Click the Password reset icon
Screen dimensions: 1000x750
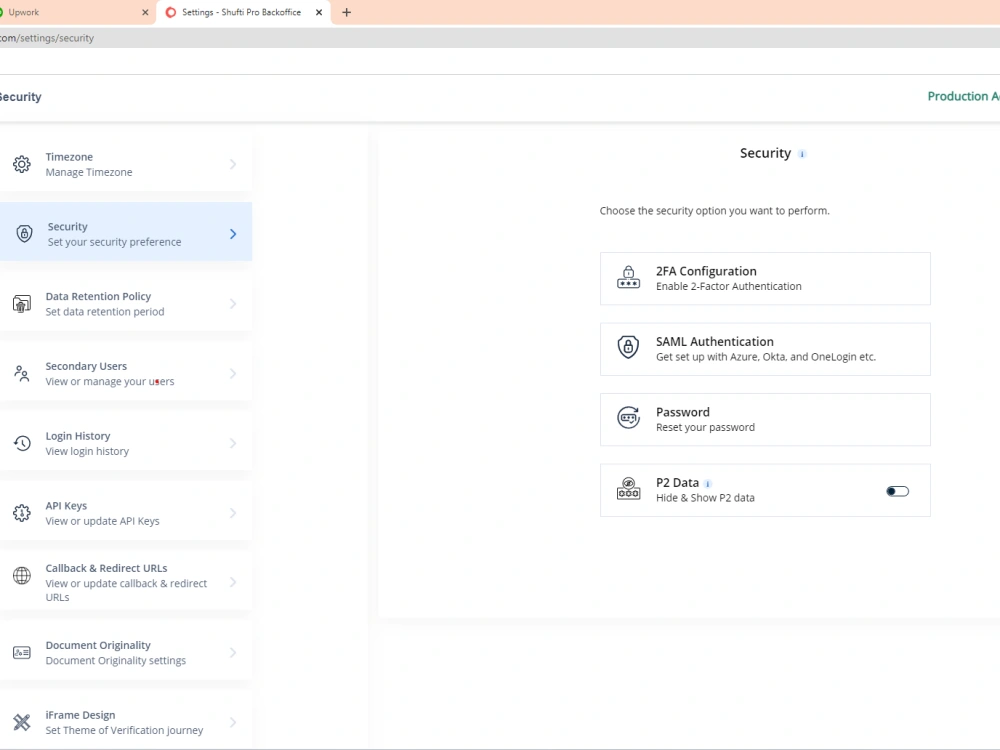tap(628, 418)
